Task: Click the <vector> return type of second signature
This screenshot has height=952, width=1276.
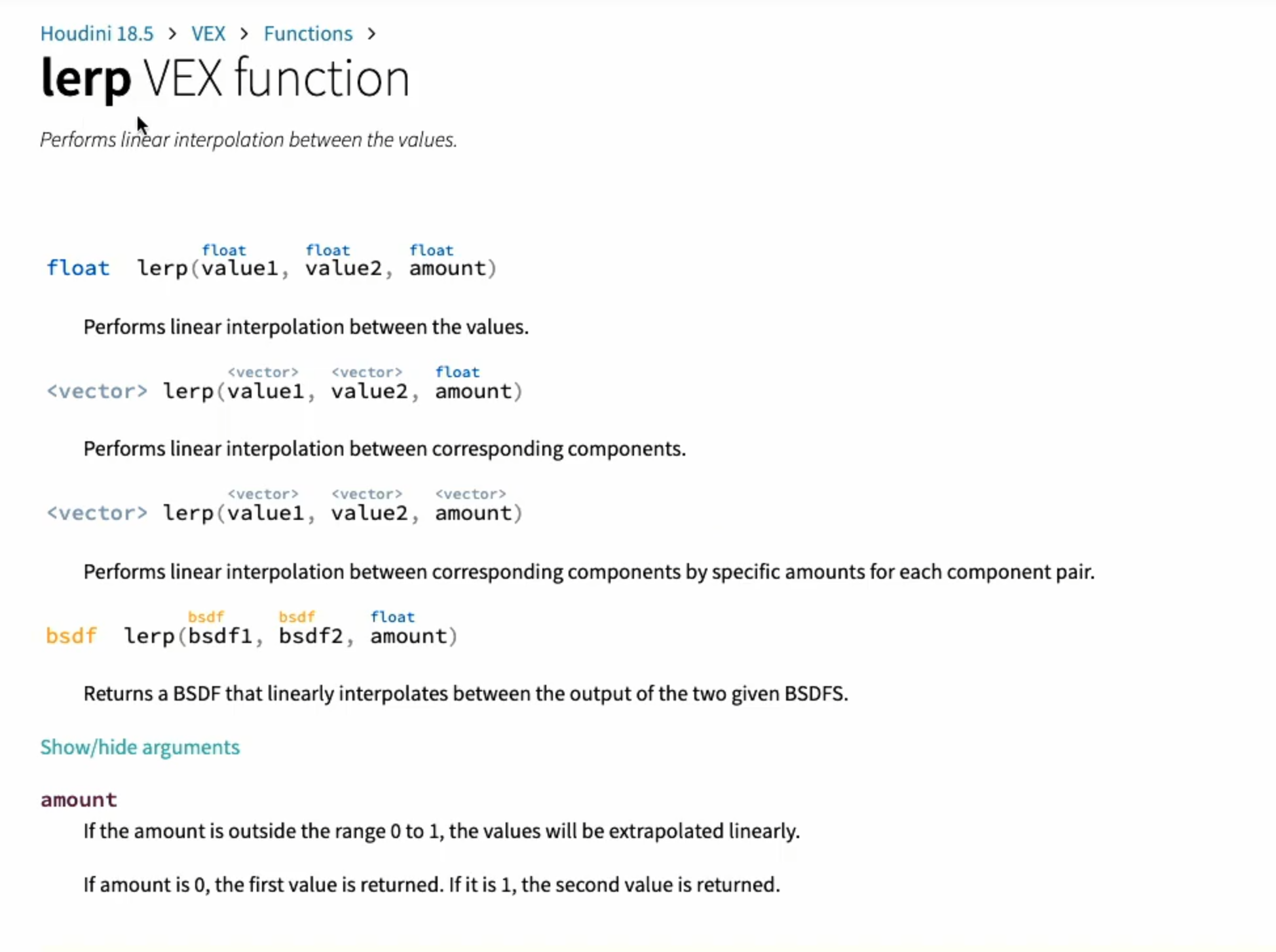Action: tap(97, 391)
